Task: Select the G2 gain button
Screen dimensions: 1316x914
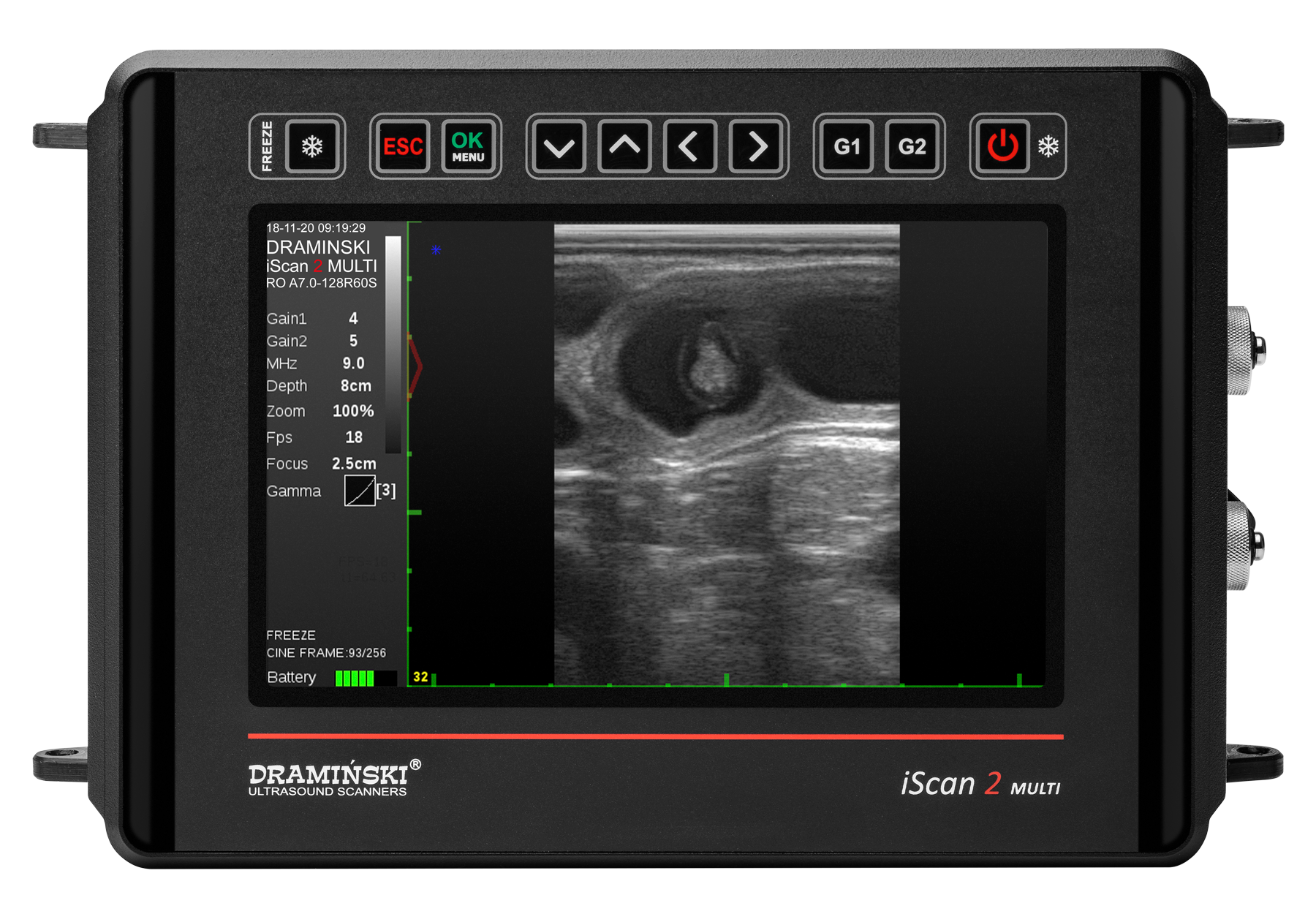Action: [912, 147]
